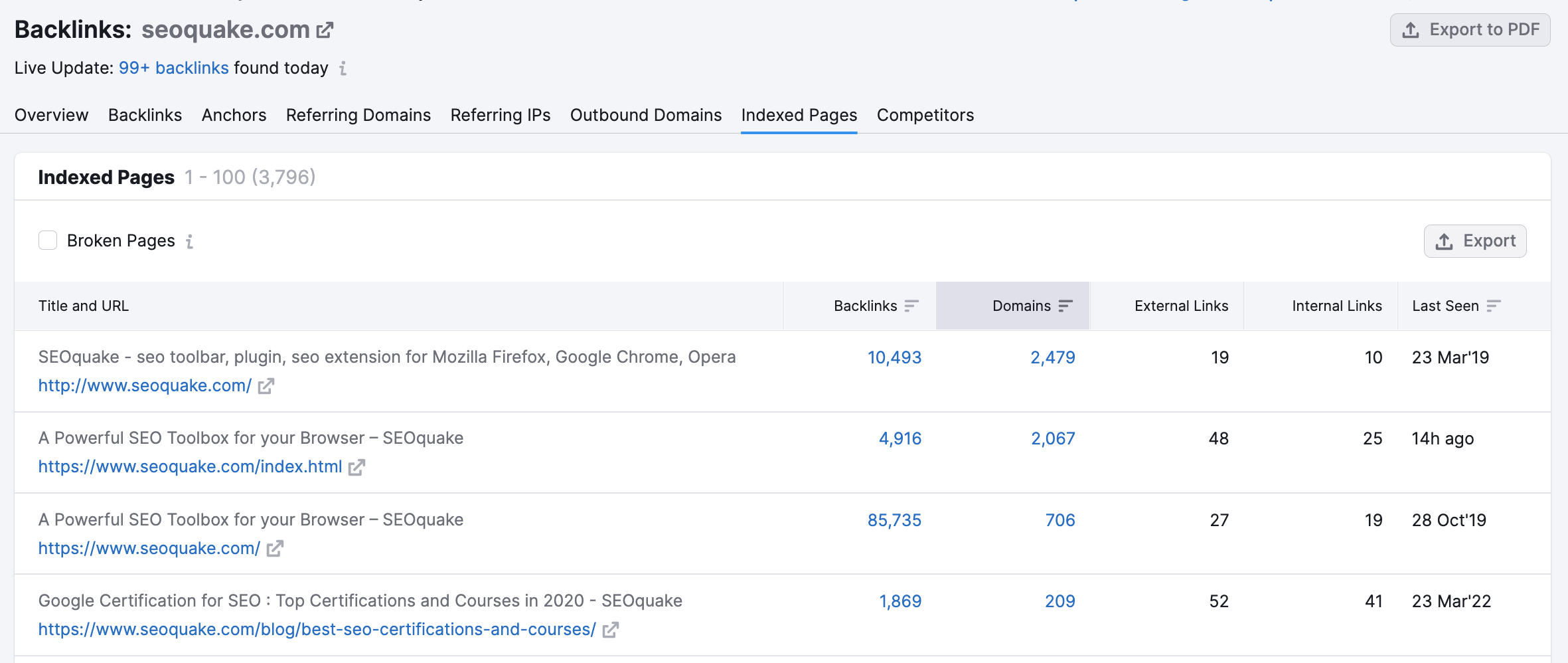Click the Export button above the table
Image resolution: width=1568 pixels, height=663 pixels.
click(x=1475, y=240)
